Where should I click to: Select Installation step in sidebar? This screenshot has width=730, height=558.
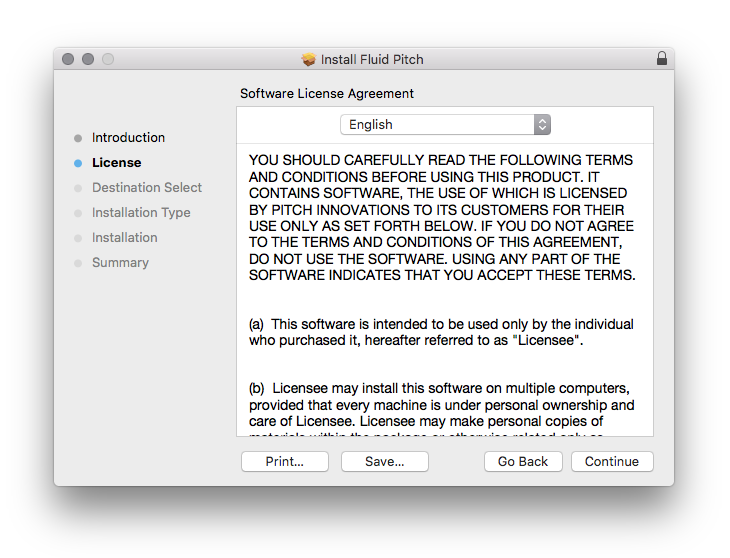[x=125, y=238]
